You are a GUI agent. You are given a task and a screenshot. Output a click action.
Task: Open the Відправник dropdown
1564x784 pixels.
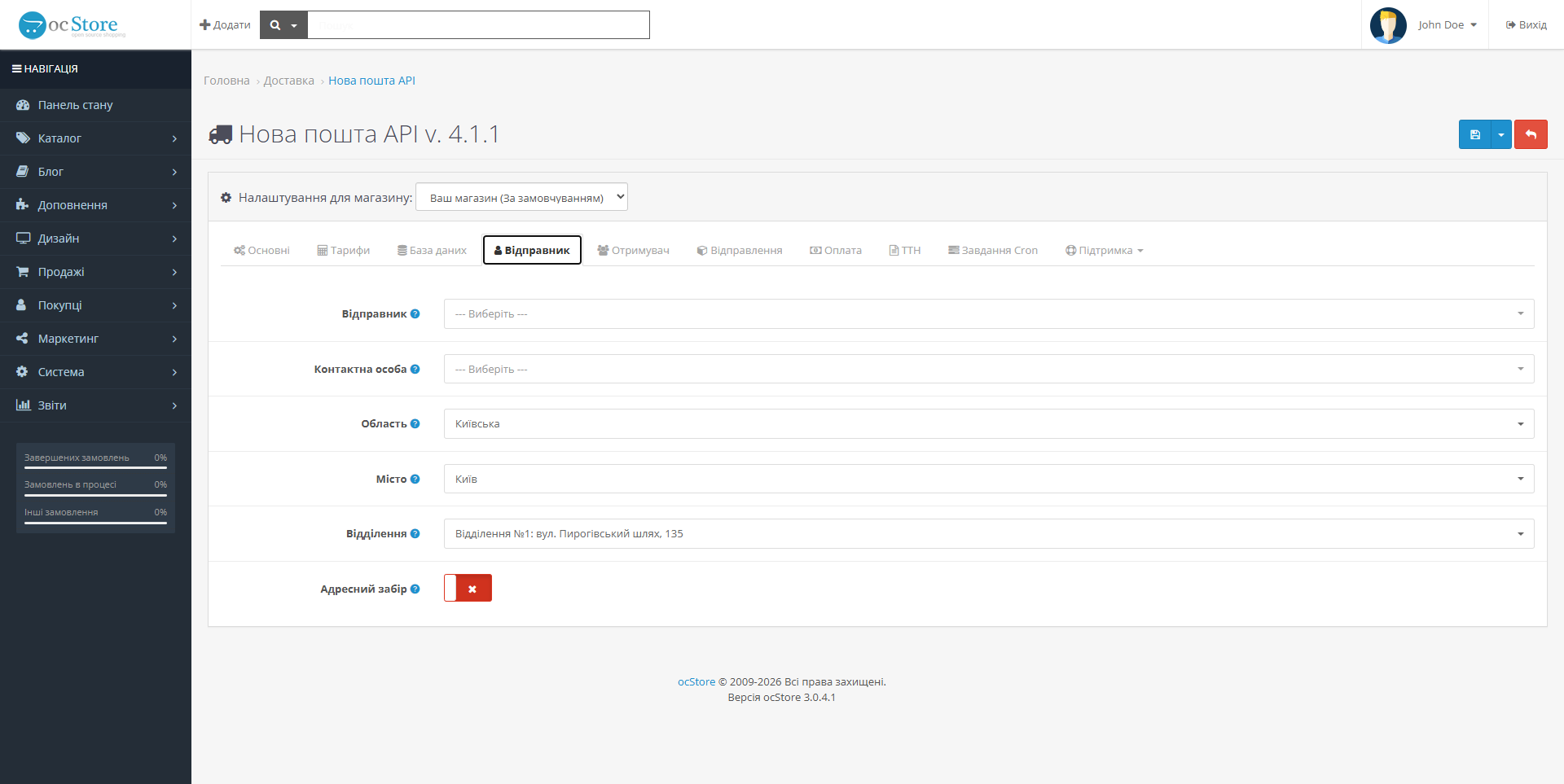coord(989,314)
